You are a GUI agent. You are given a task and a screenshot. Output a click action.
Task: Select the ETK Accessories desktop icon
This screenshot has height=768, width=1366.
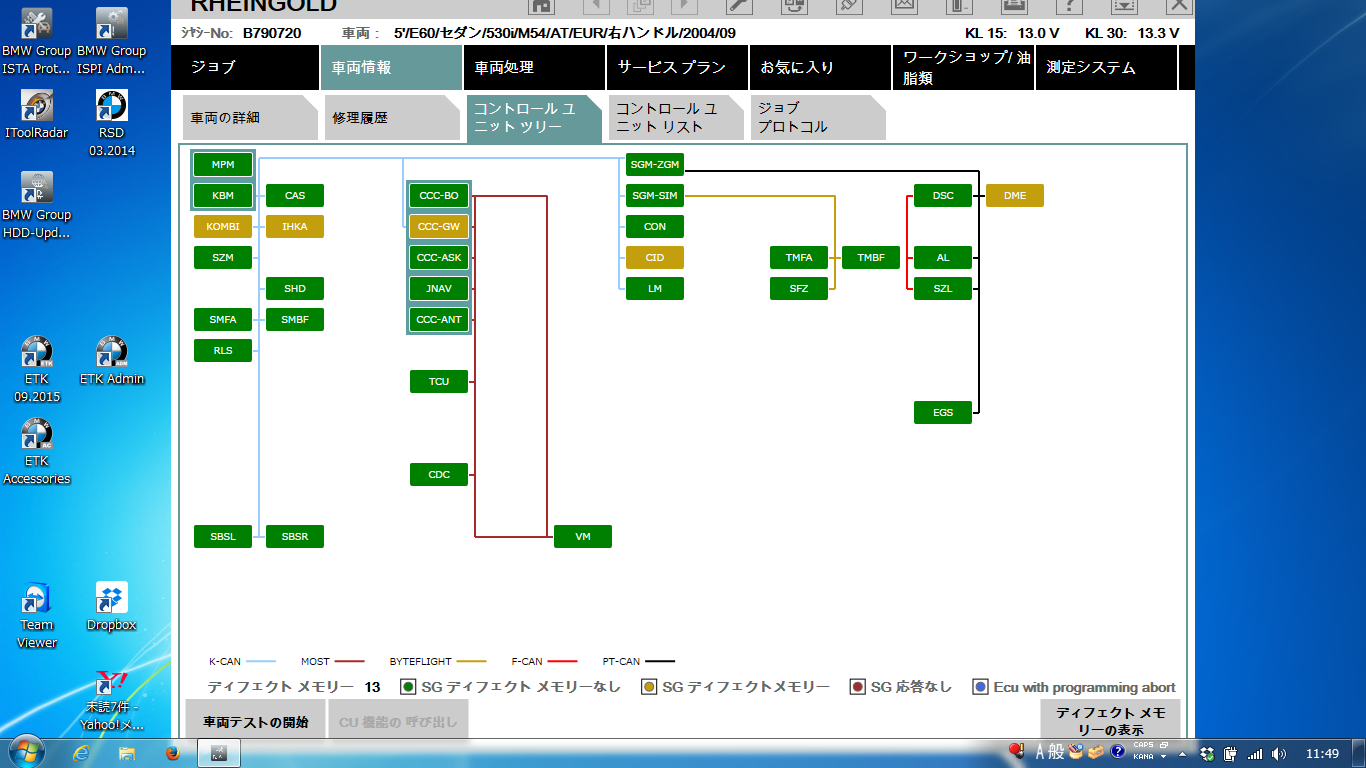tap(37, 451)
